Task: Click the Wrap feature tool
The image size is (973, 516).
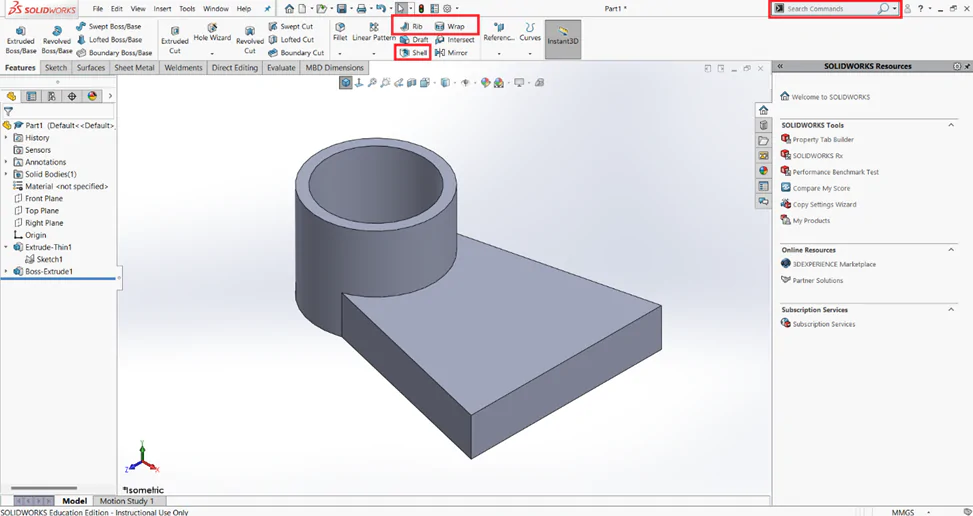Action: coord(450,27)
